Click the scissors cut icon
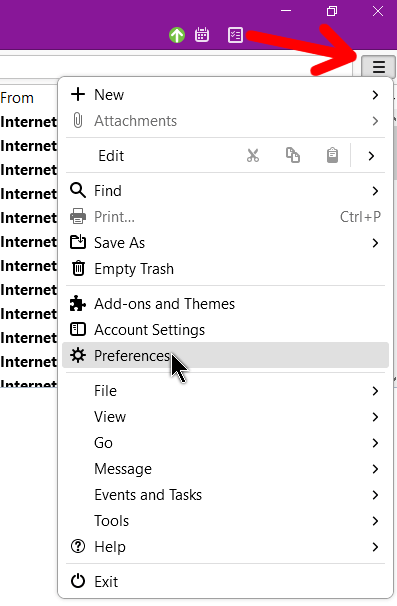The height and width of the screenshot is (606, 397). coord(253,155)
